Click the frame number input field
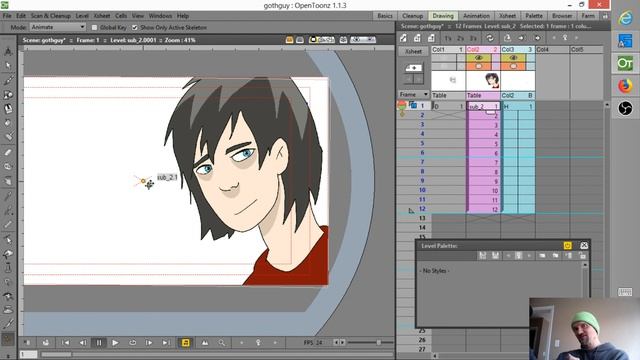This screenshot has width=640, height=360. tap(29, 354)
